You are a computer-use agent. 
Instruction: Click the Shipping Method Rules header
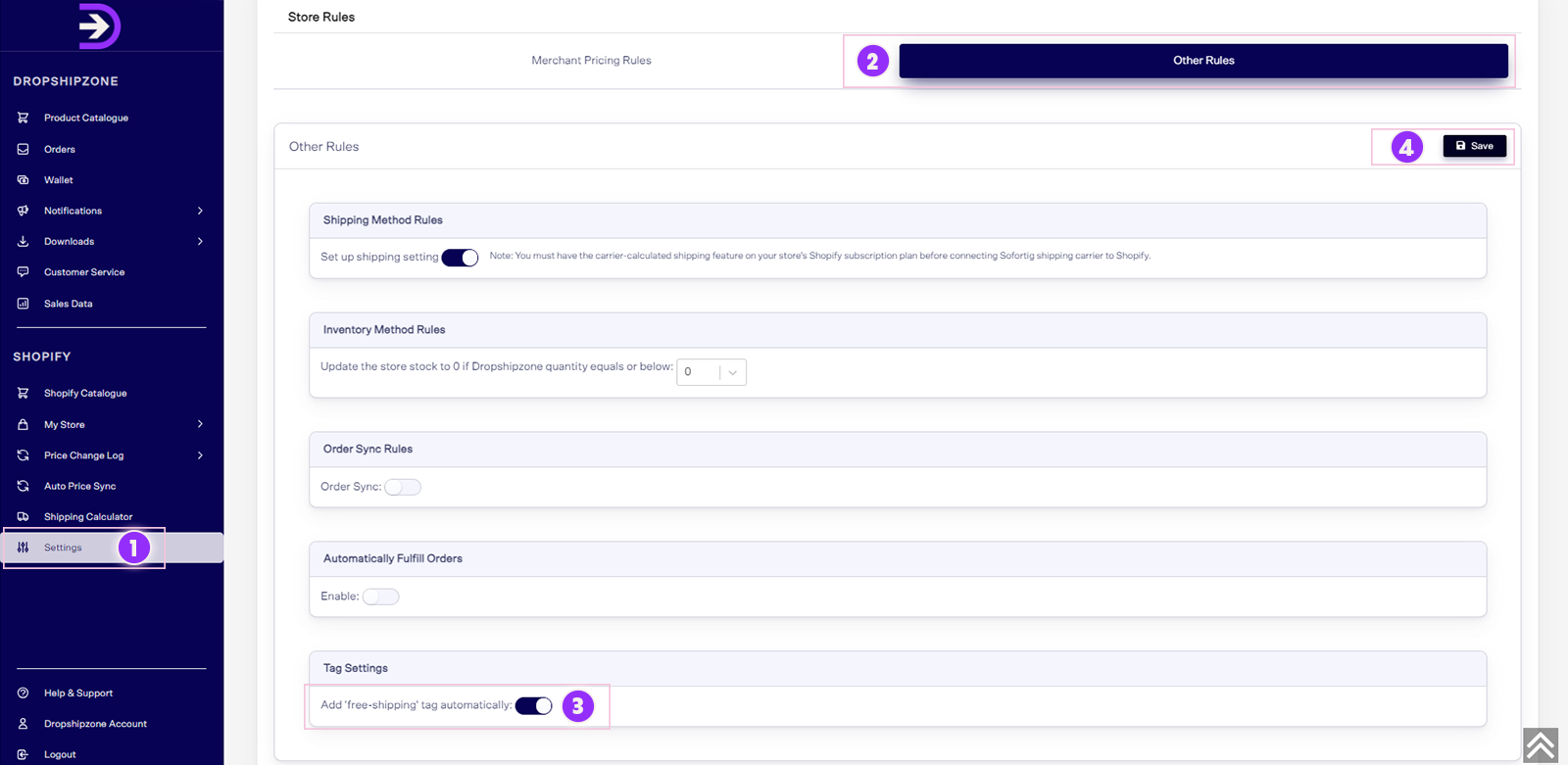pyautogui.click(x=383, y=220)
